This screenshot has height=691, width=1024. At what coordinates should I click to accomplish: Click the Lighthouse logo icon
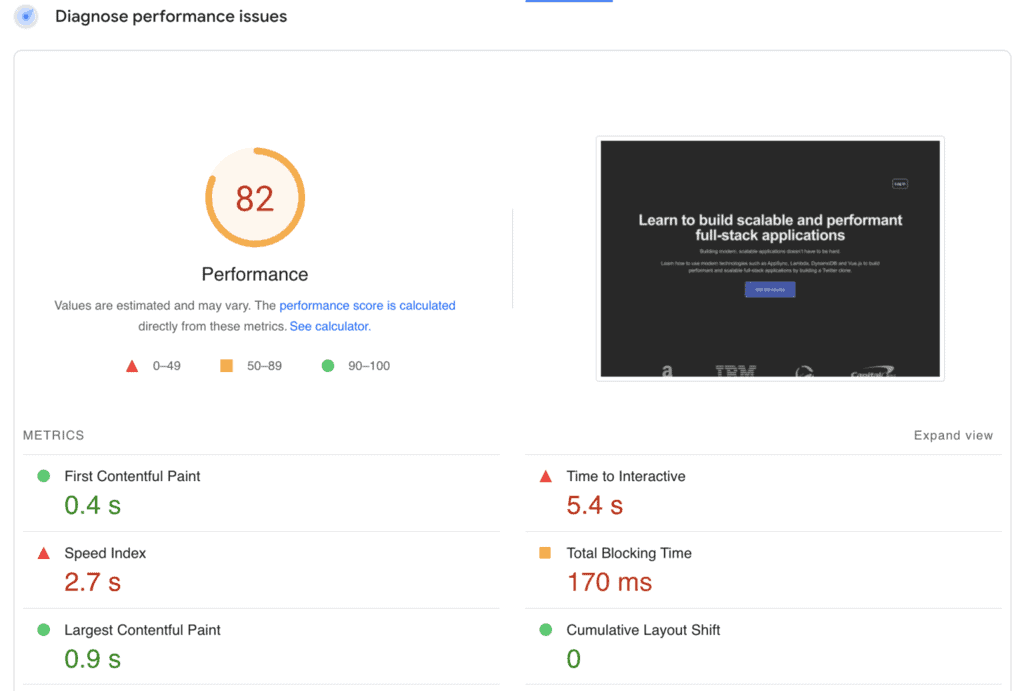25,17
